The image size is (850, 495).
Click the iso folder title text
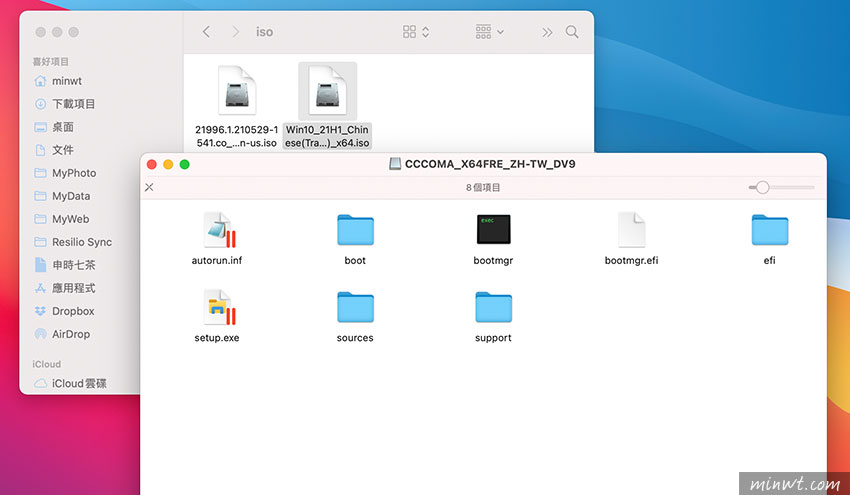click(265, 32)
